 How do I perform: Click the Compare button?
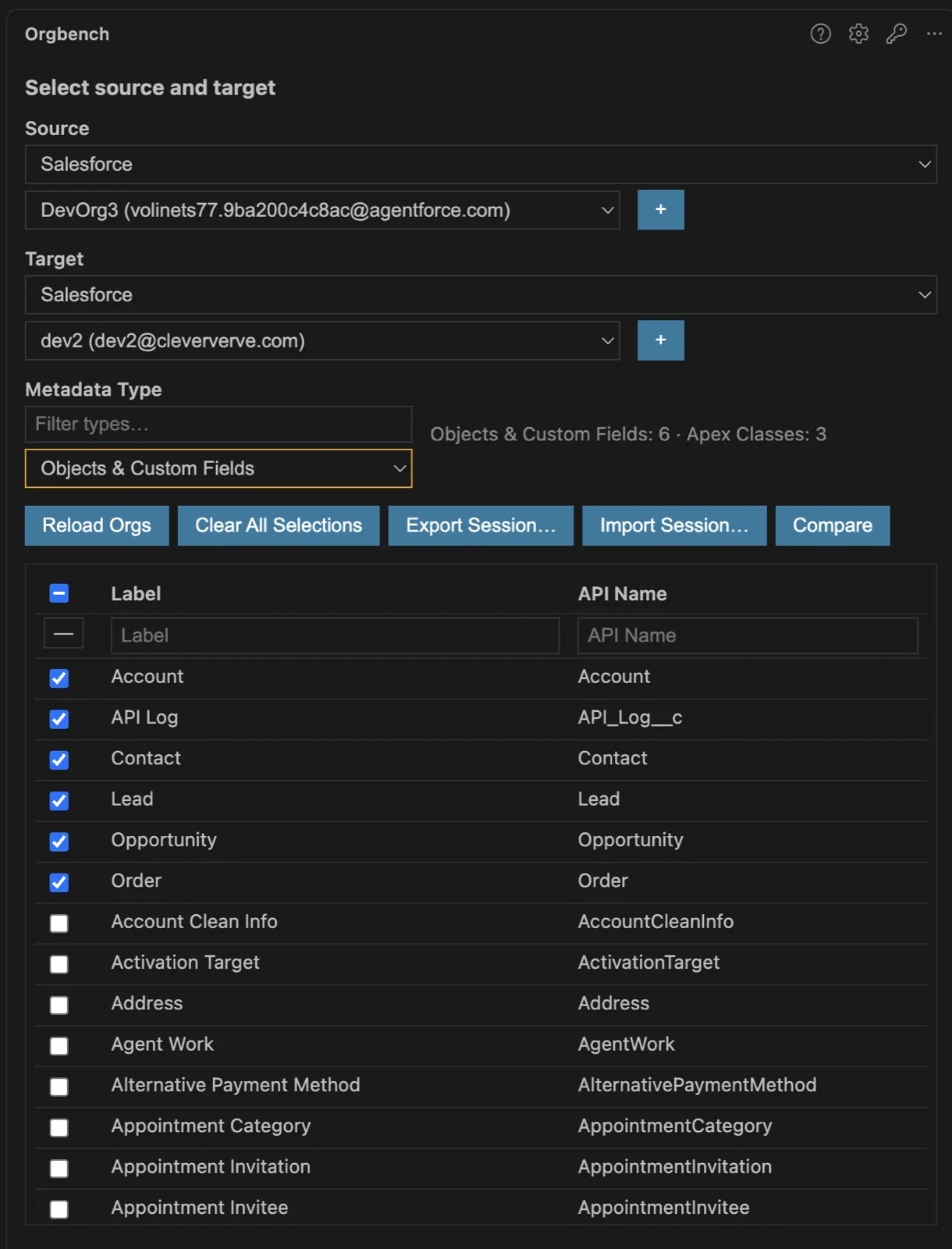(x=833, y=525)
